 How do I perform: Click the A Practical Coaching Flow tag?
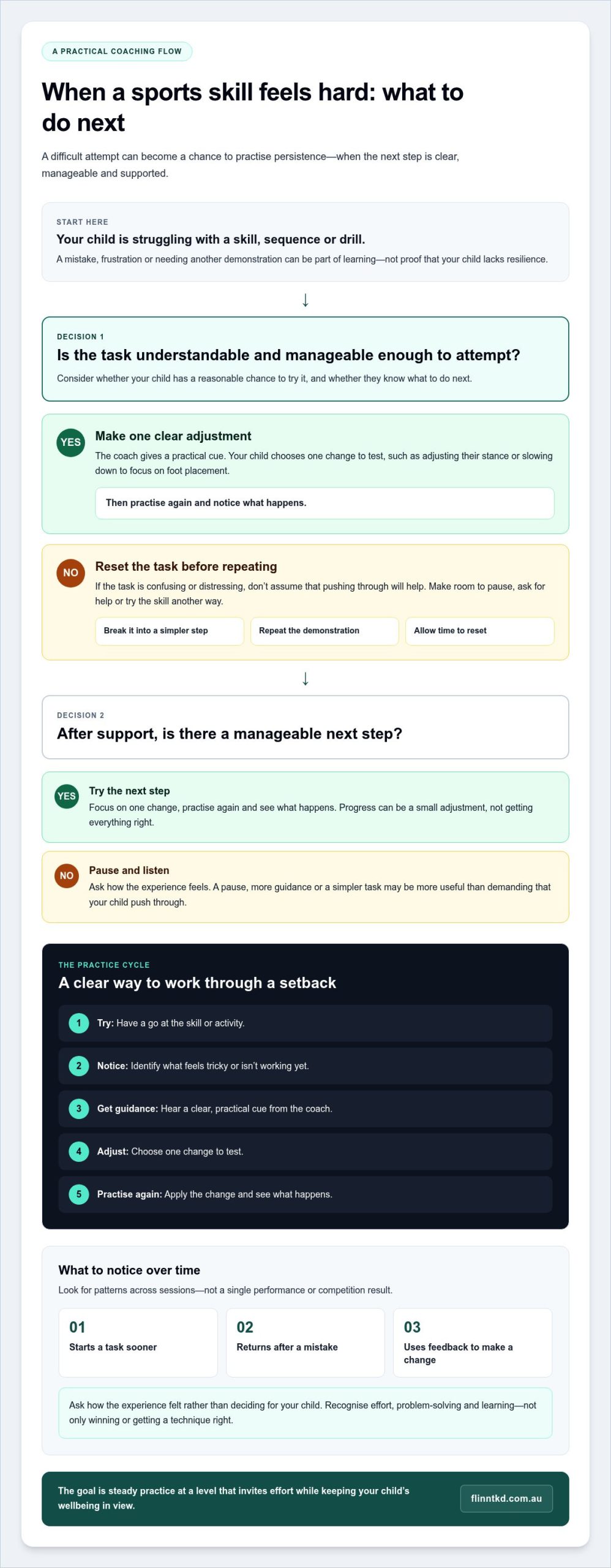(x=117, y=51)
